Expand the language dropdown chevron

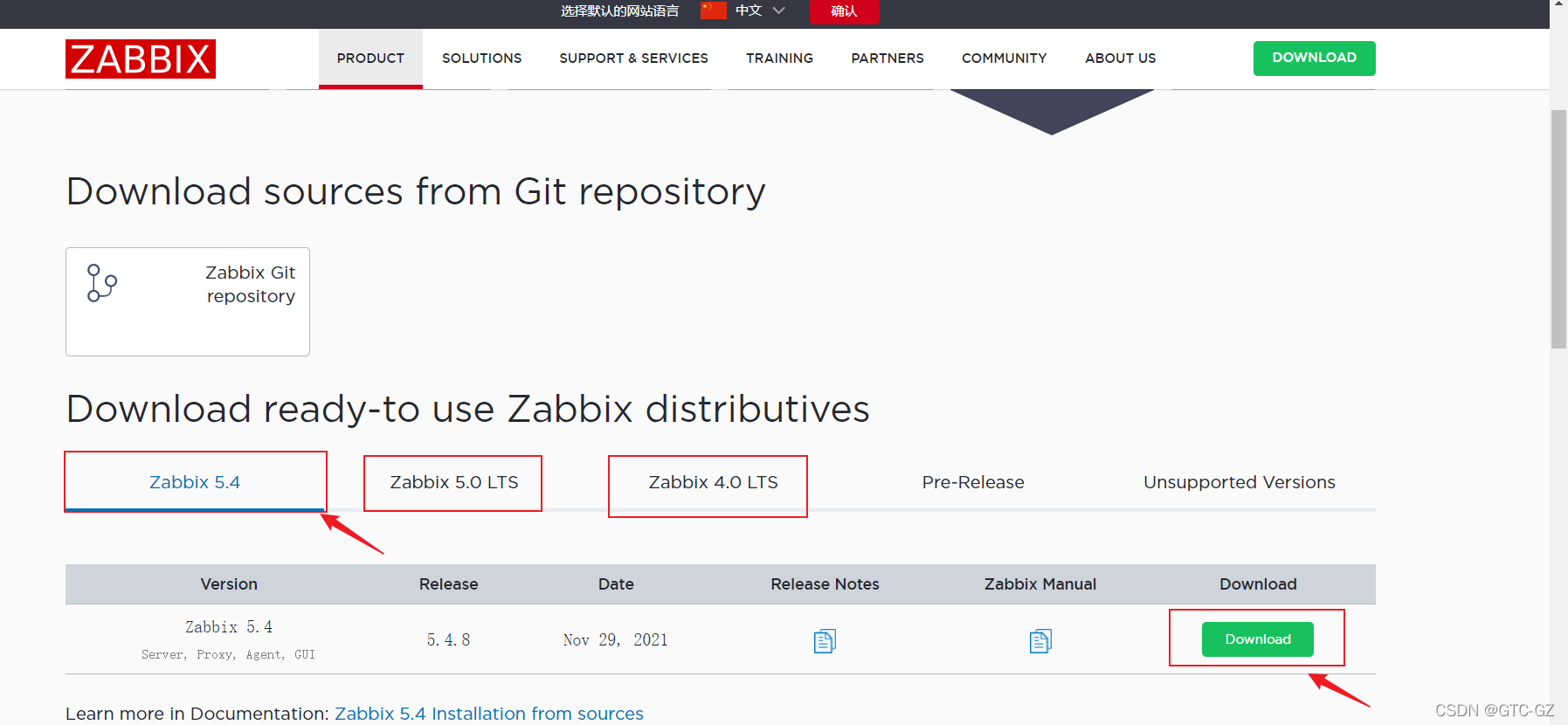(x=779, y=10)
